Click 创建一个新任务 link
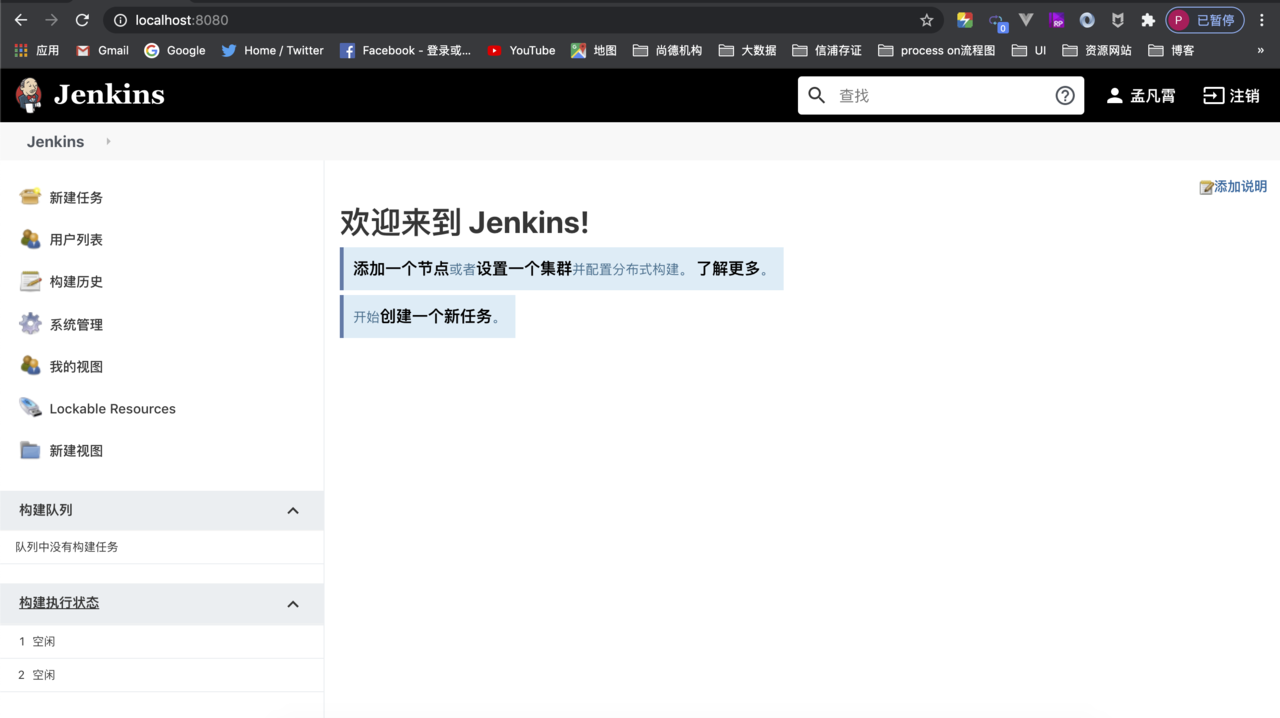Screen dimensions: 1280x718 point(436,316)
